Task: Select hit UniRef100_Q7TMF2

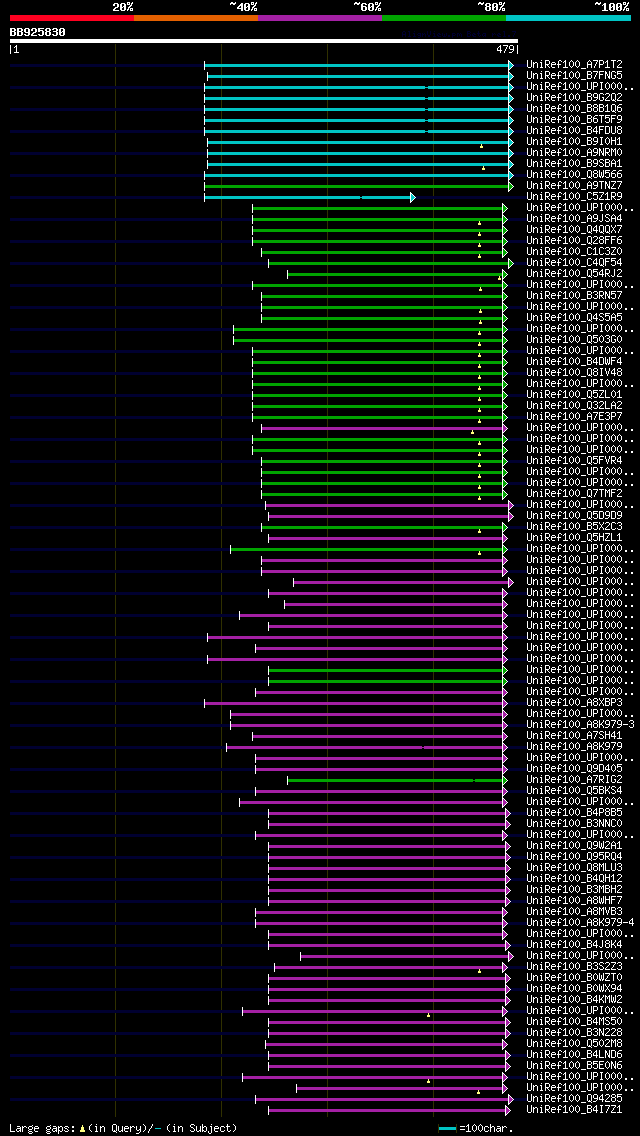Action: (574, 493)
